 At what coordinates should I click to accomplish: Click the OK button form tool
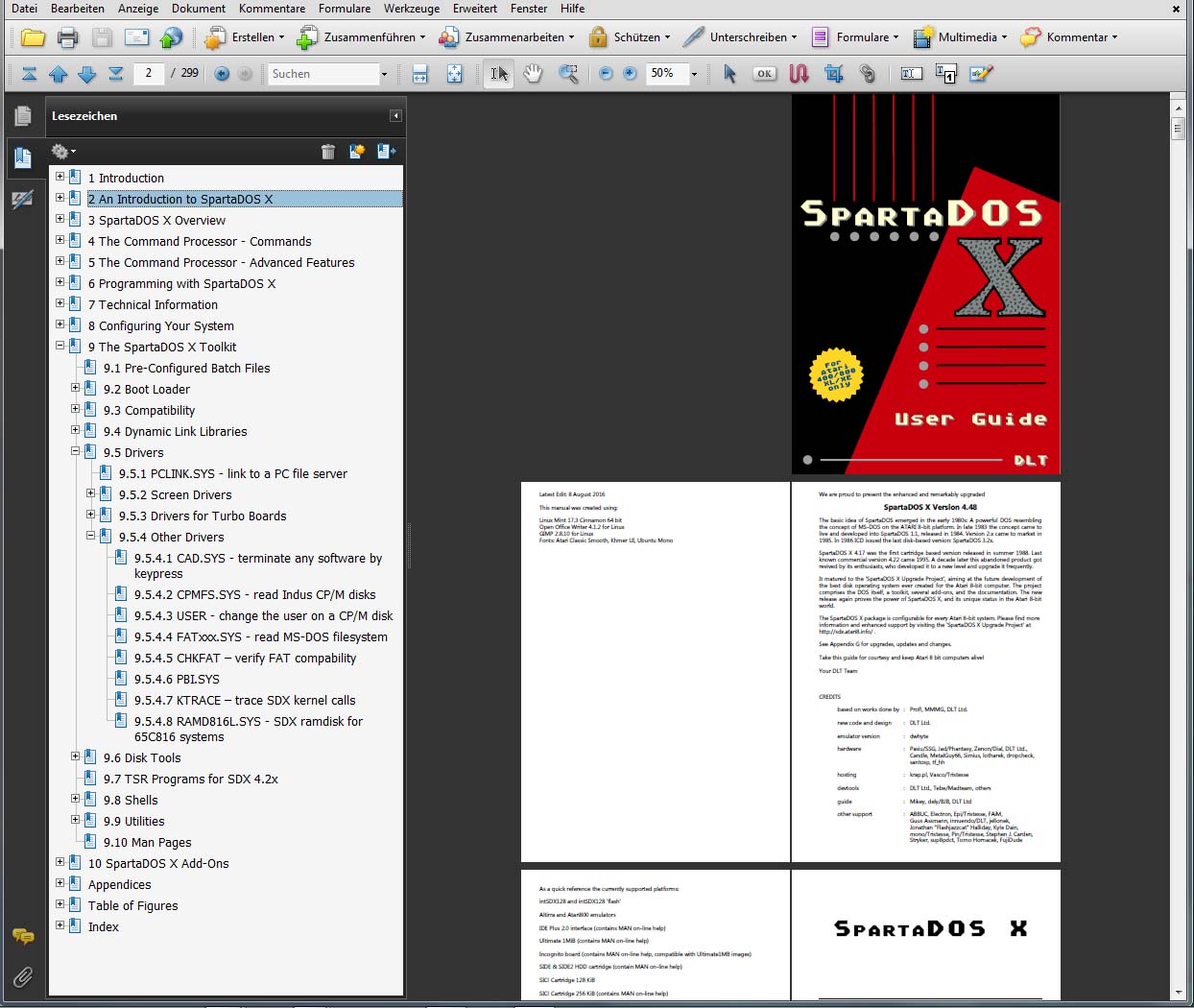point(764,74)
